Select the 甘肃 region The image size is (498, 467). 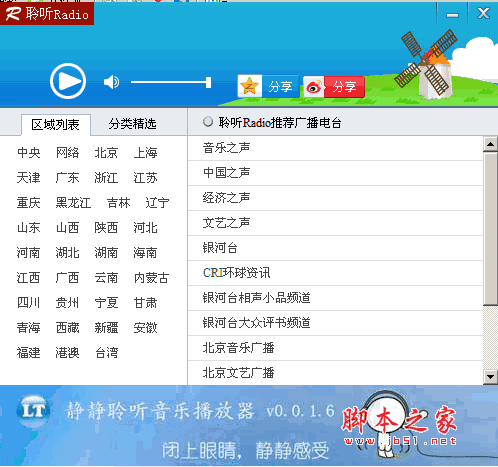coord(145,303)
